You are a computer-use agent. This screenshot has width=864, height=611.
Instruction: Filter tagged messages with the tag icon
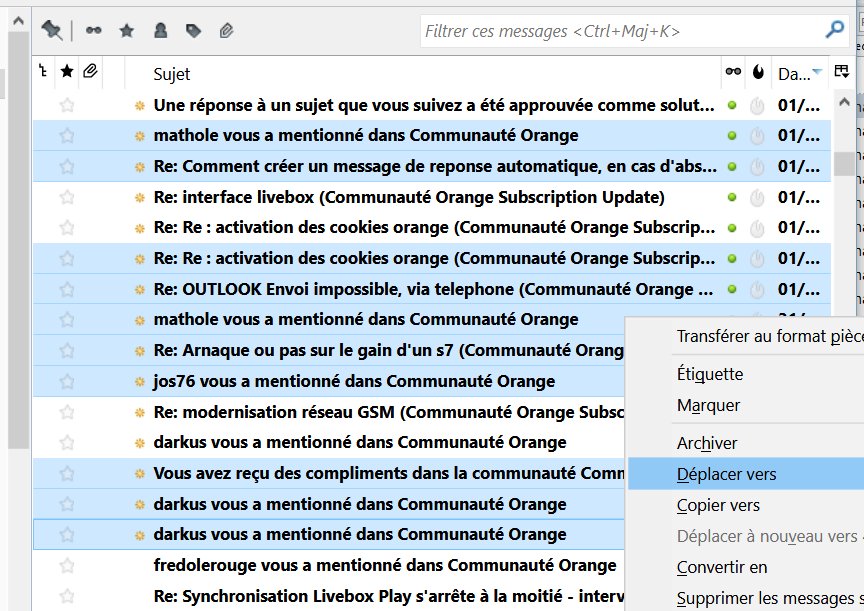tap(193, 31)
